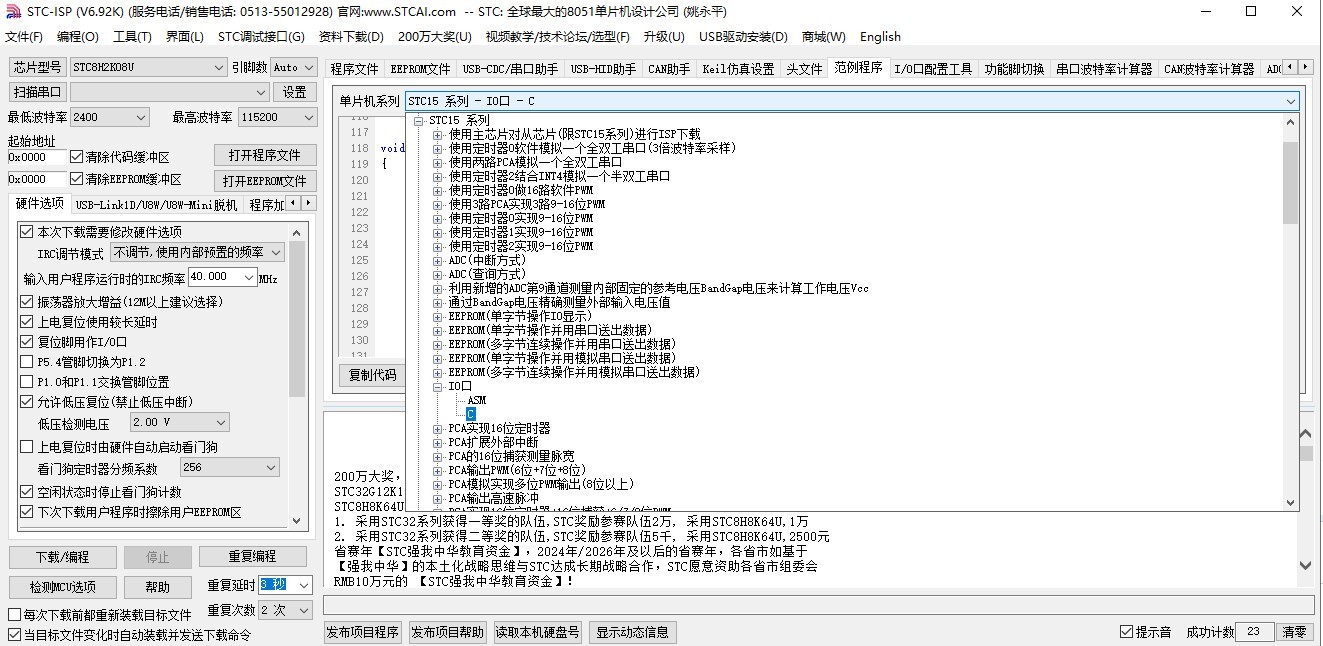
Task: Expand the PCA输出高速脉冲 tree node
Action: (x=437, y=498)
